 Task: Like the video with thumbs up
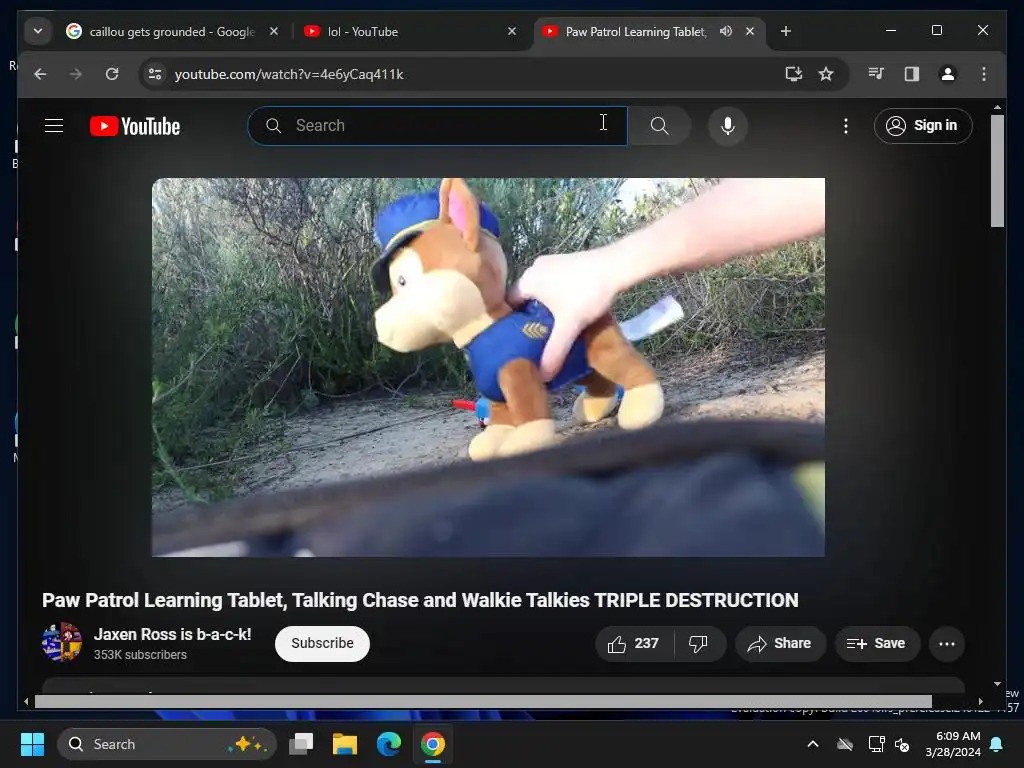(x=633, y=644)
